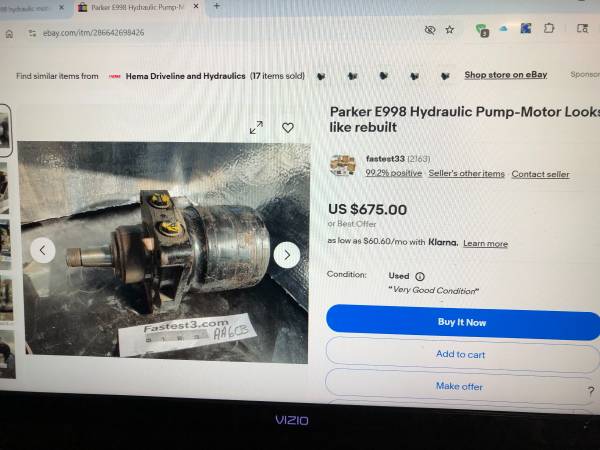This screenshot has height=450, width=600.
Task: Add item to watchlist with heart icon
Action: click(288, 128)
